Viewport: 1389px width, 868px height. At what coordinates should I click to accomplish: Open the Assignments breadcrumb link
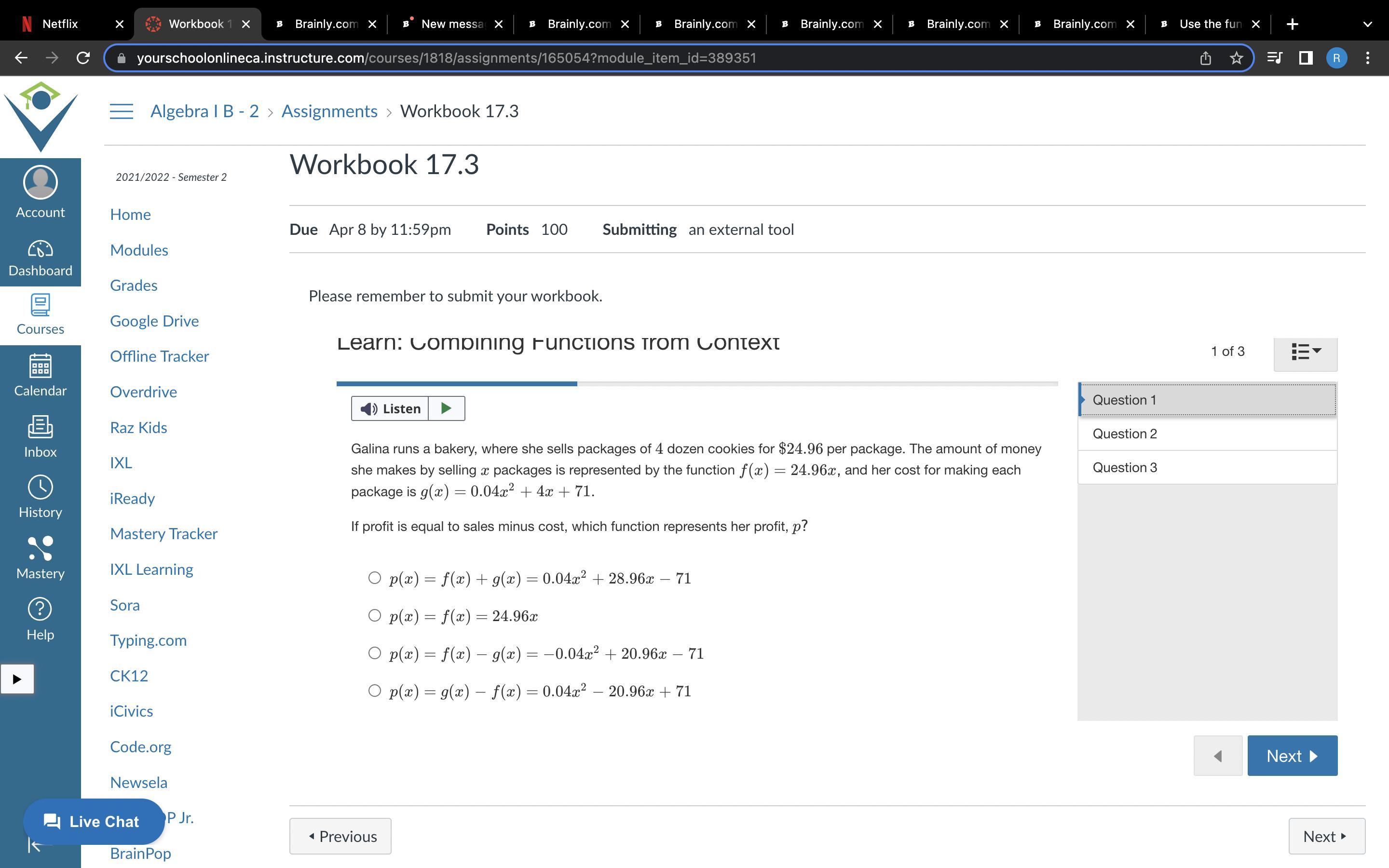click(x=329, y=111)
